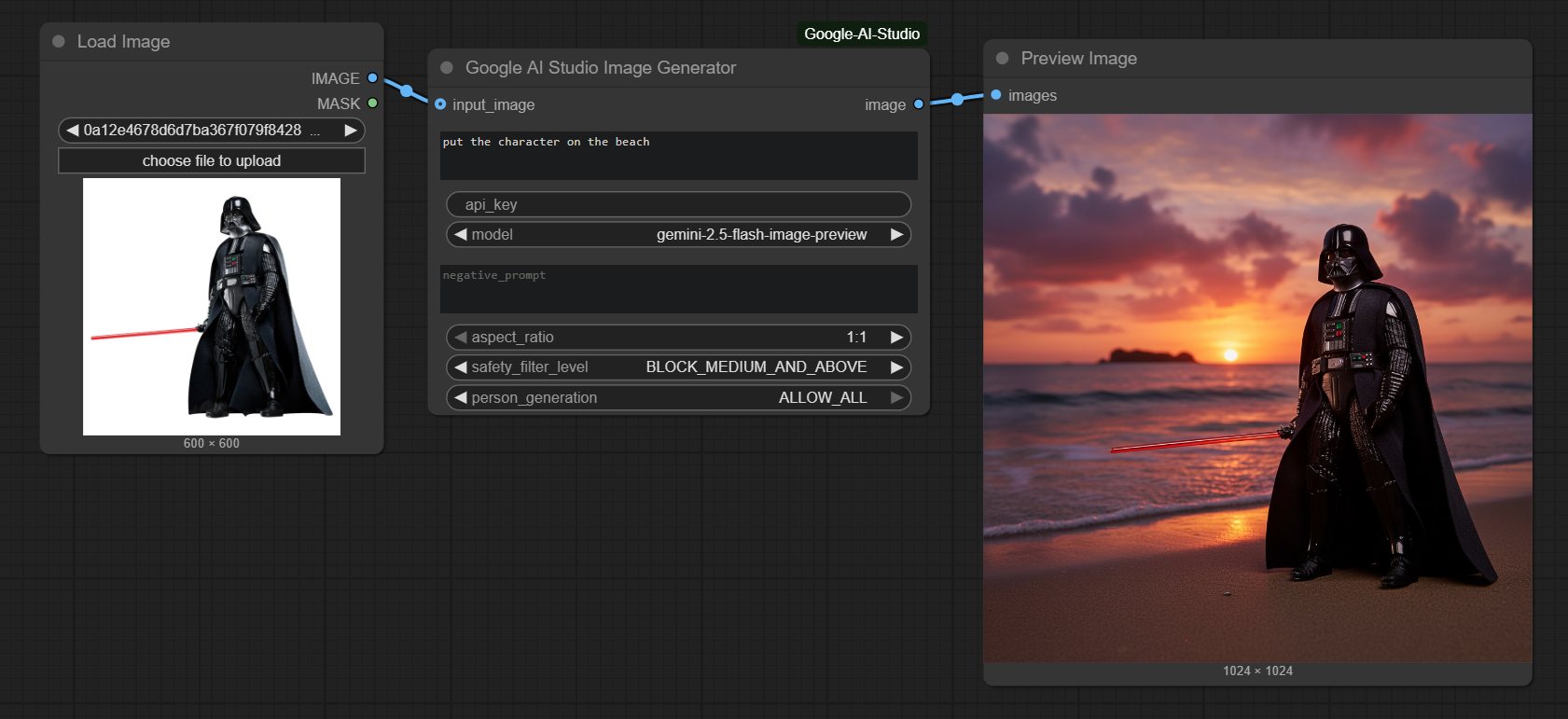Click the Google-AI-Studio badge label

[862, 35]
